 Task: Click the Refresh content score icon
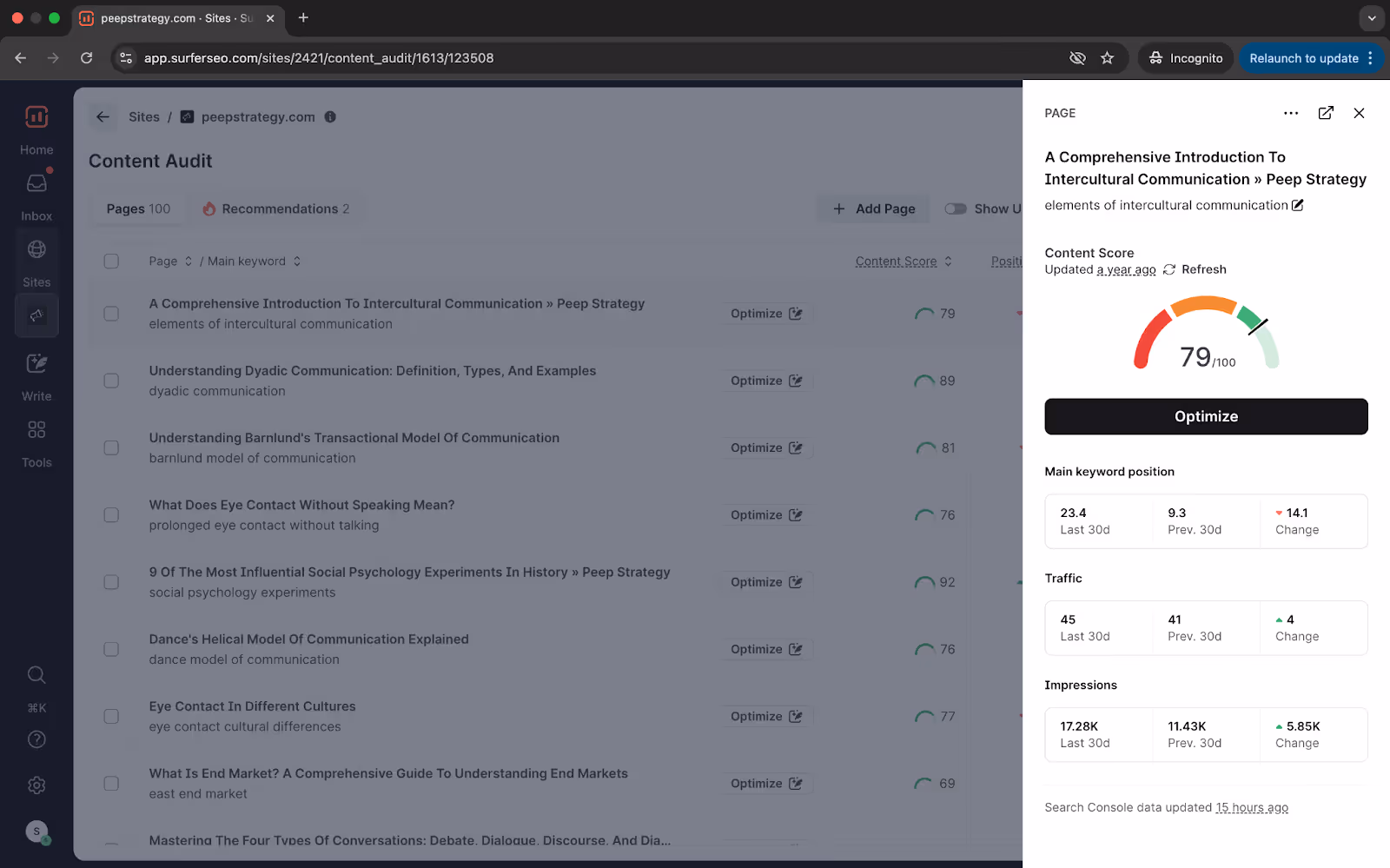[x=1169, y=270]
